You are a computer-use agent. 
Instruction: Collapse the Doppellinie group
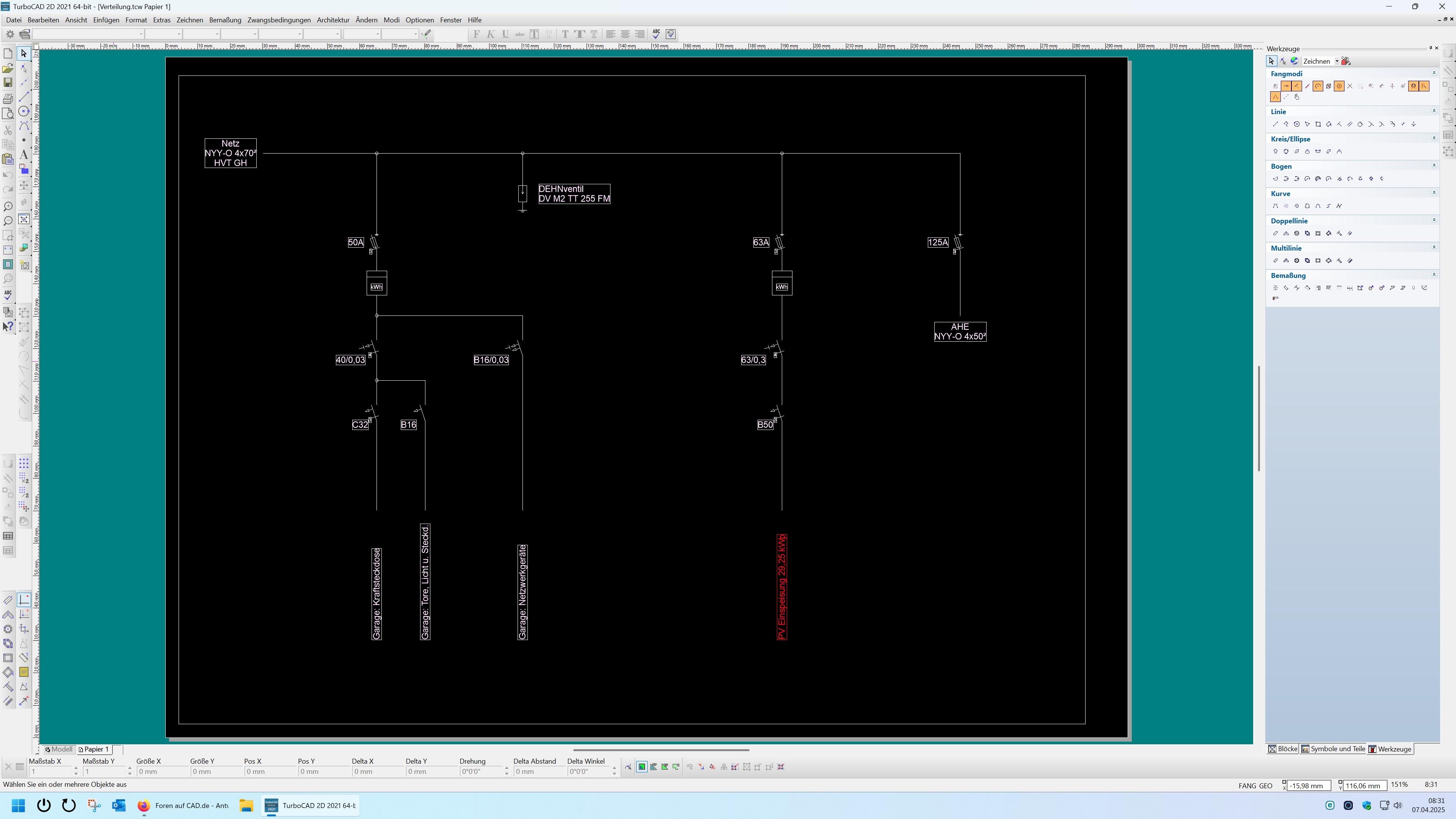[x=1434, y=220]
